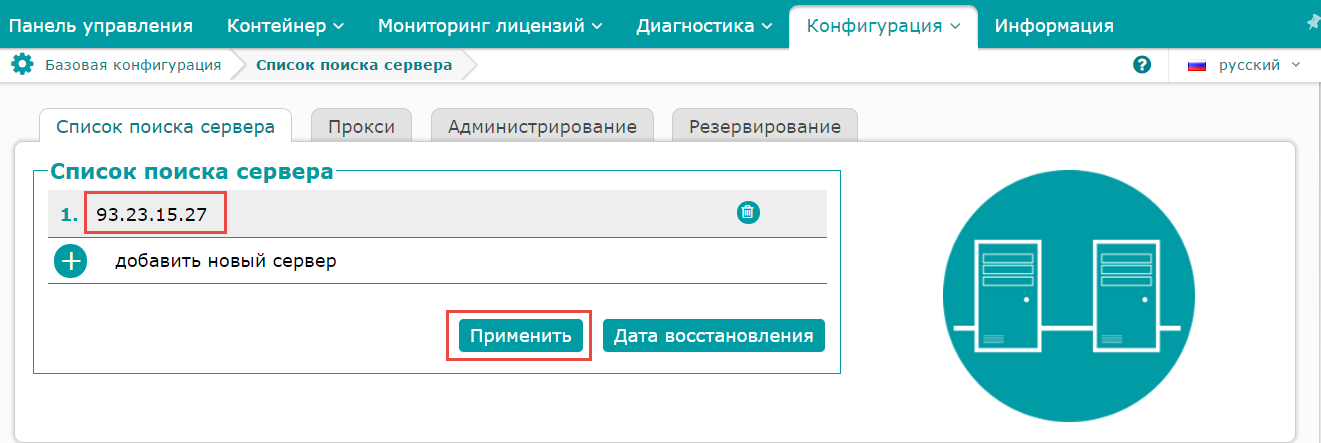Click the plus icon to add server
The image size is (1321, 443).
point(70,261)
